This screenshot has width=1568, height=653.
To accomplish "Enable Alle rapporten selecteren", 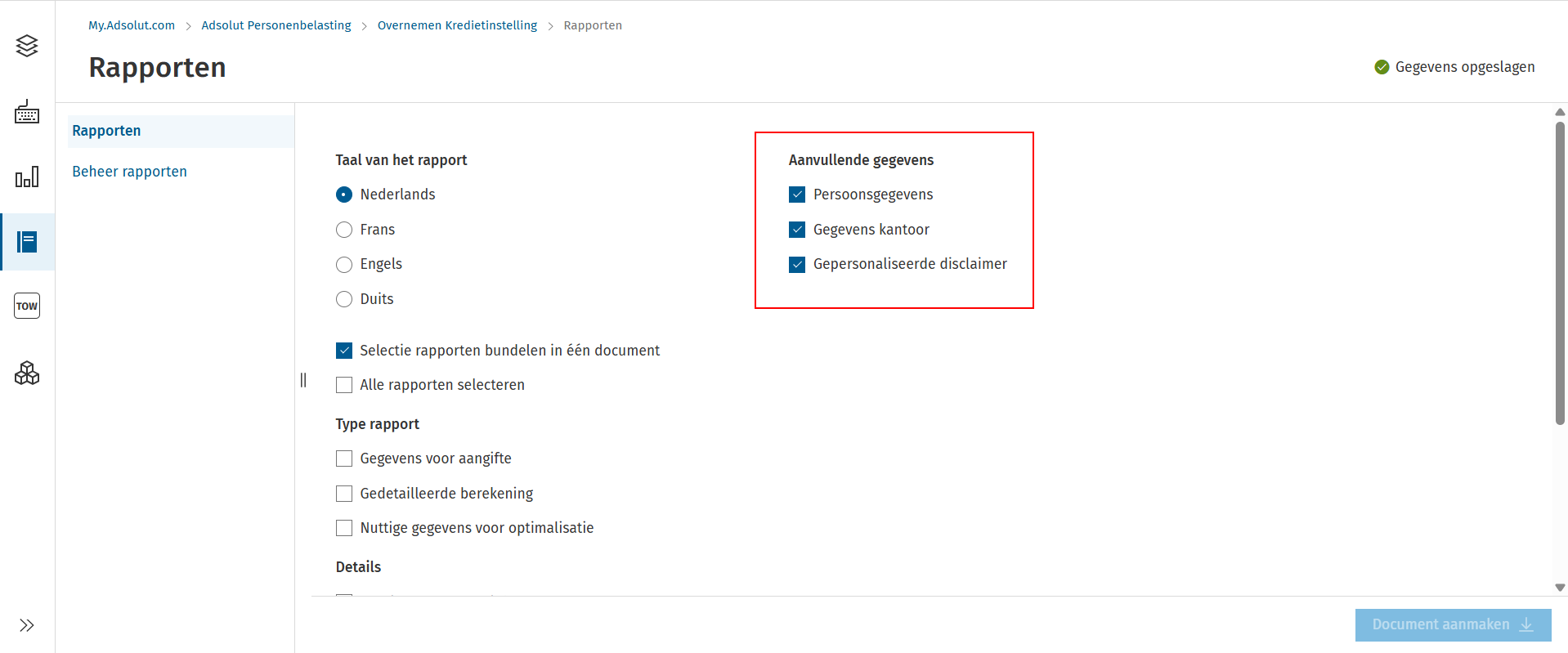I will click(x=344, y=385).
